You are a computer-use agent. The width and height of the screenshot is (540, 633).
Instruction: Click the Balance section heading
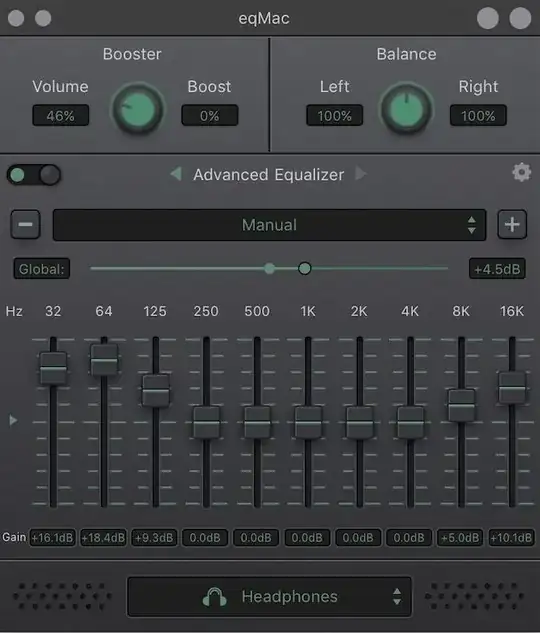click(406, 54)
